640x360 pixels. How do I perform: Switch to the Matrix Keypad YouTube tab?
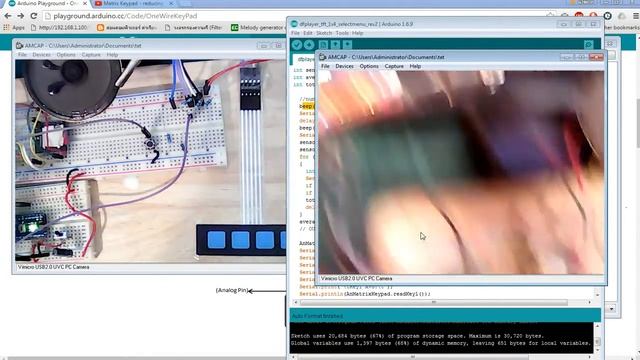[x=133, y=3]
